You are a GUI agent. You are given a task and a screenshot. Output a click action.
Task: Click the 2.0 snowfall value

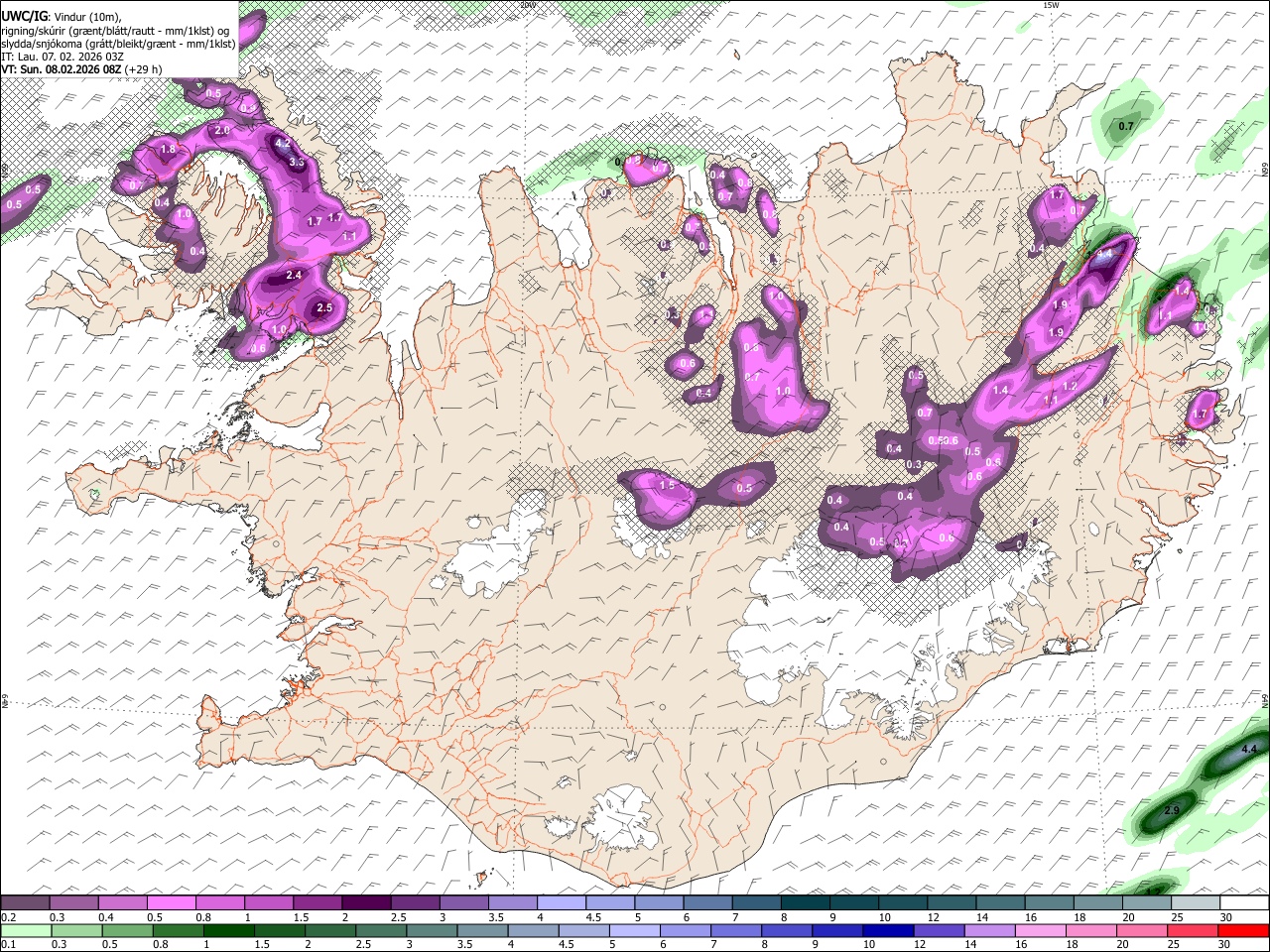(222, 131)
